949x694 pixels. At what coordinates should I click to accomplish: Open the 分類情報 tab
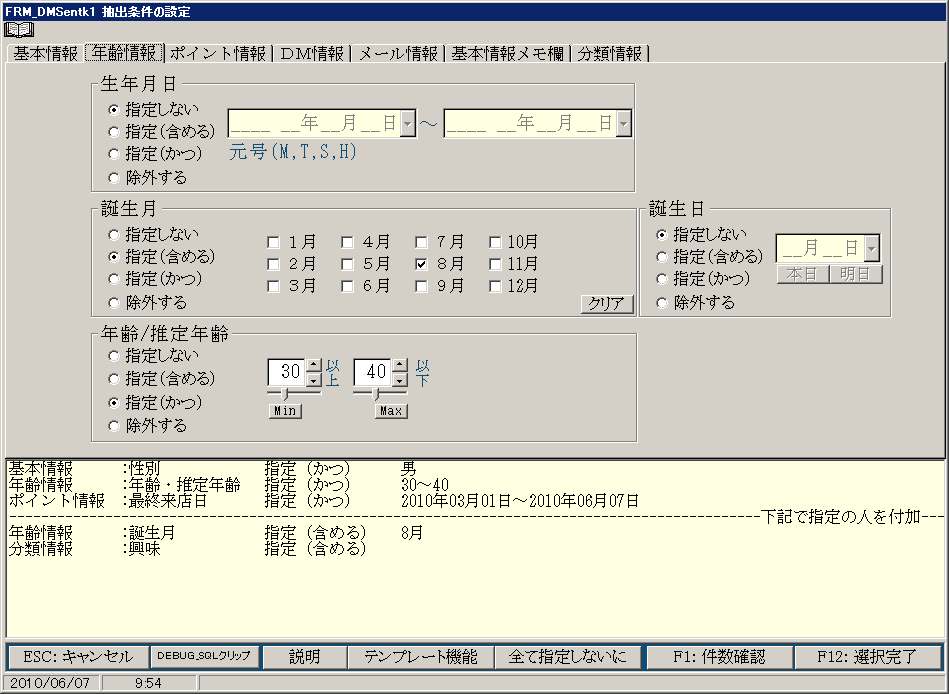[609, 54]
